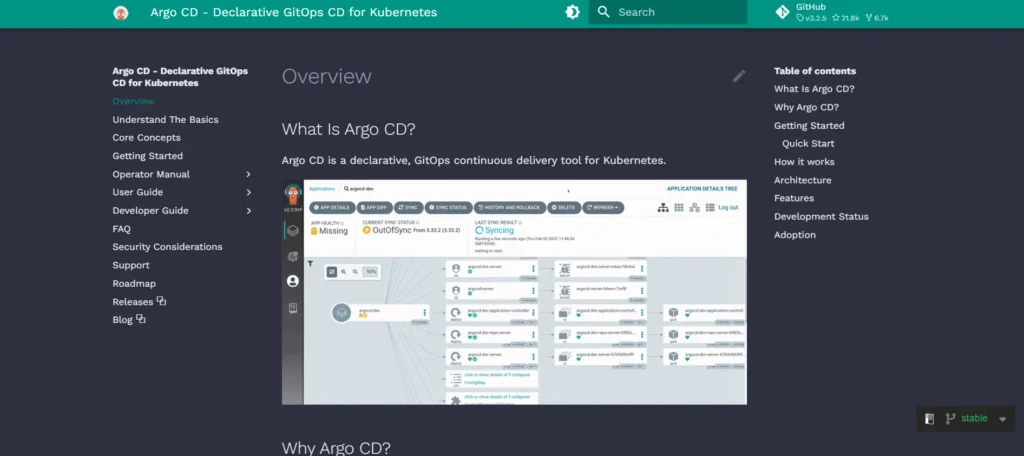The width and height of the screenshot is (1024, 456).
Task: Open REFRESH dropdown in screenshot
Action: 603,207
